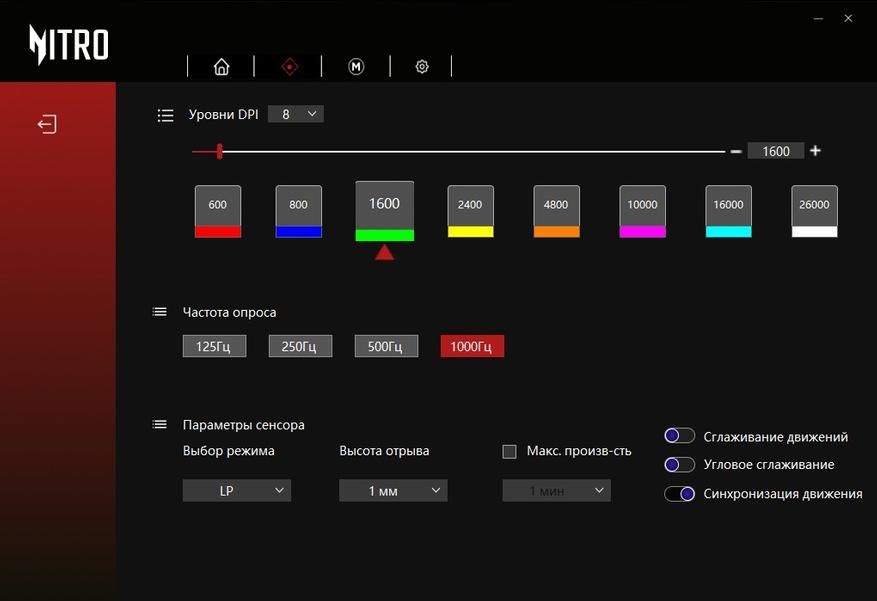Viewport: 877px width, 601px height.
Task: Click green color swatch under 1600
Action: pyautogui.click(x=385, y=235)
